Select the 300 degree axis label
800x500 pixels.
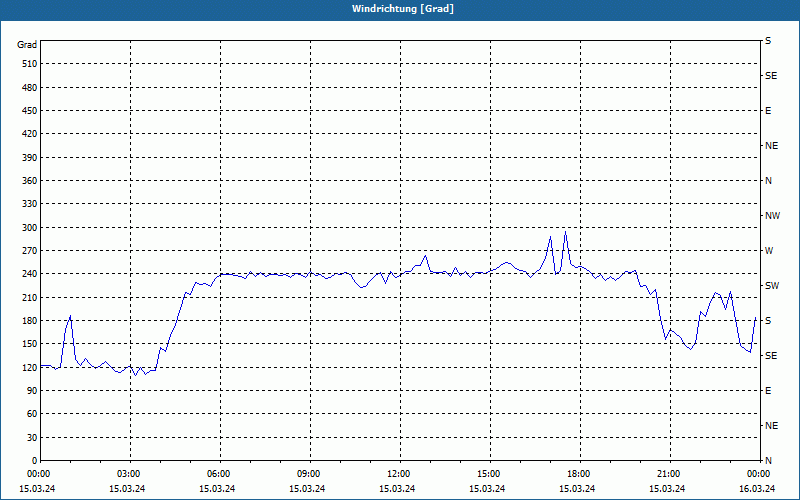coord(30,228)
